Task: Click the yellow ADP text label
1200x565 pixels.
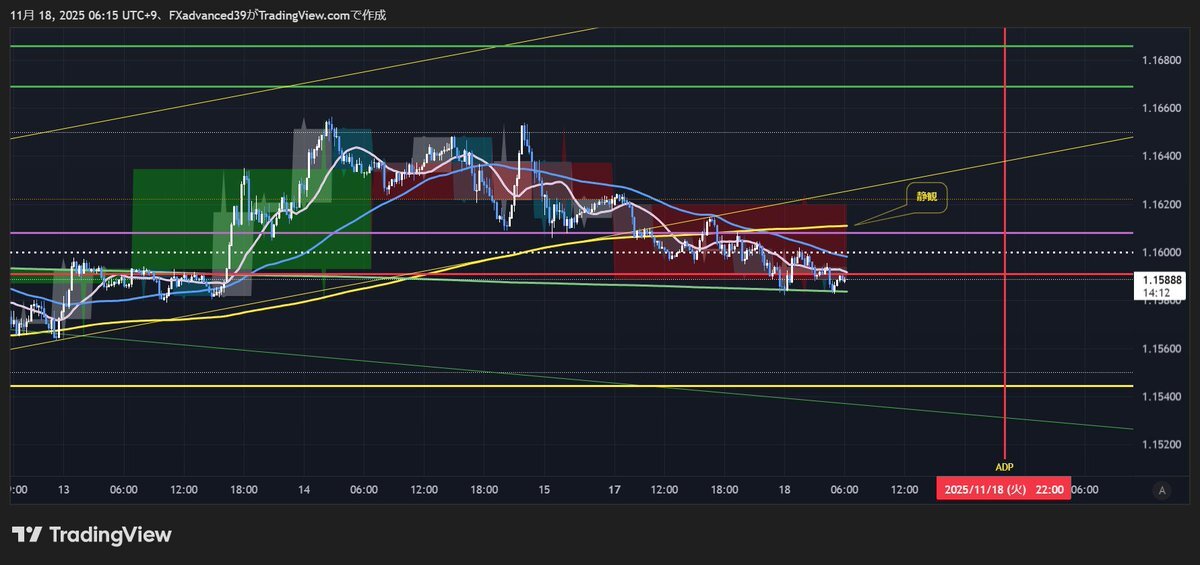Action: (x=1004, y=466)
